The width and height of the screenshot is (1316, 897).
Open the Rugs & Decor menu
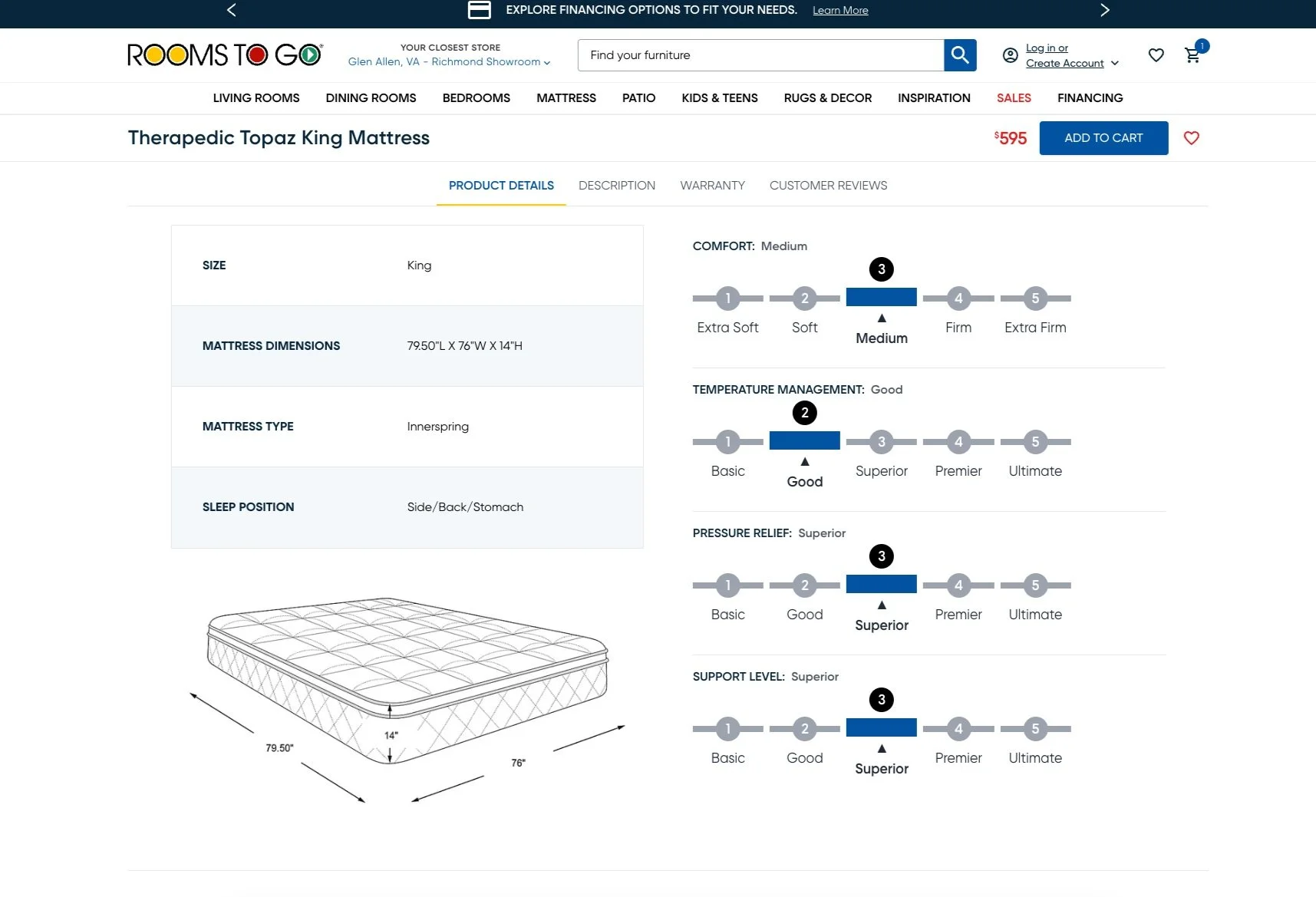tap(828, 98)
